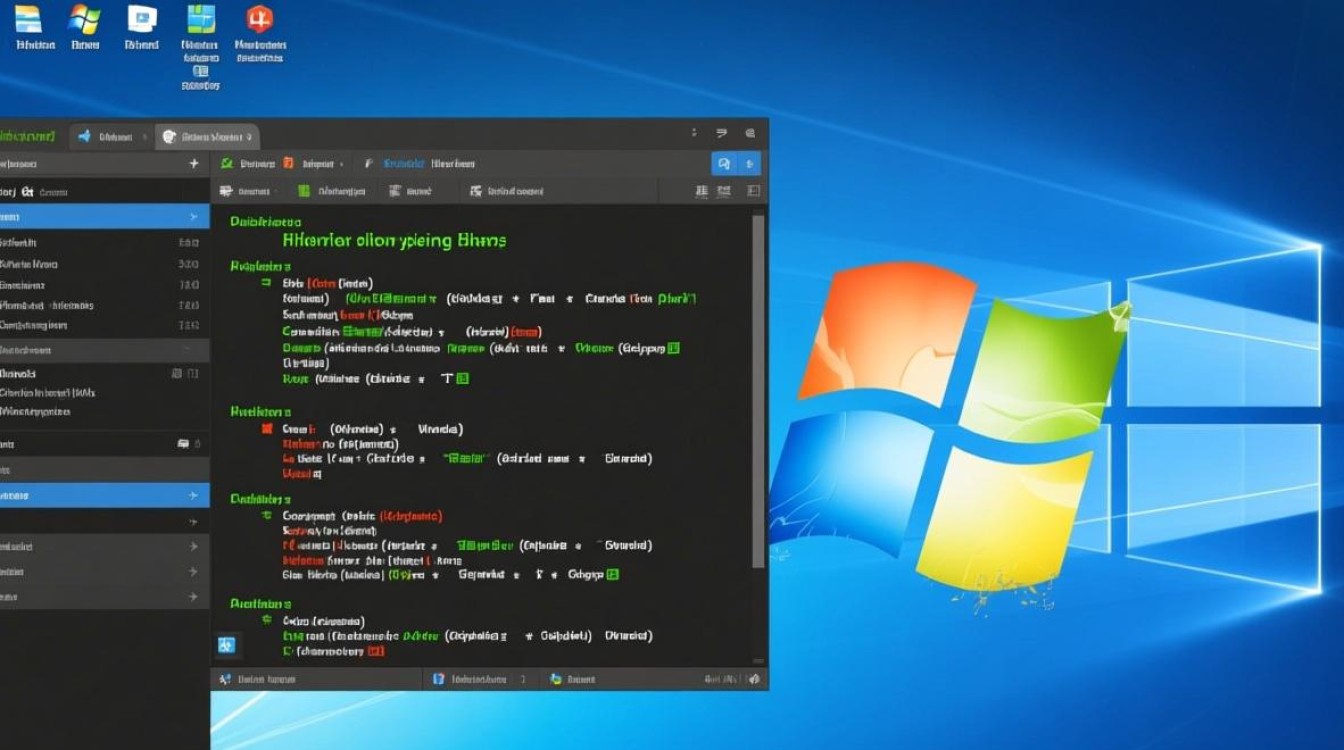The width and height of the screenshot is (1344, 750).
Task: Open the red hexagon desktop shortcut
Action: (x=260, y=19)
